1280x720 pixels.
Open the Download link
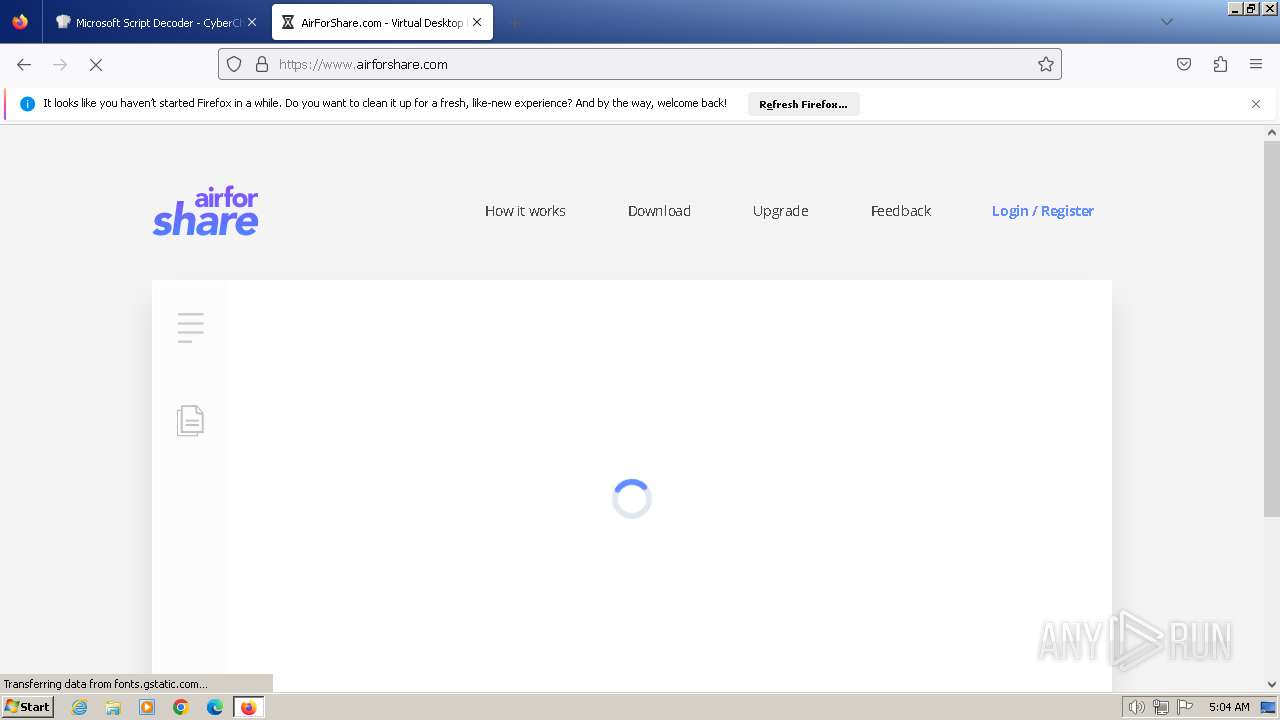(x=659, y=211)
